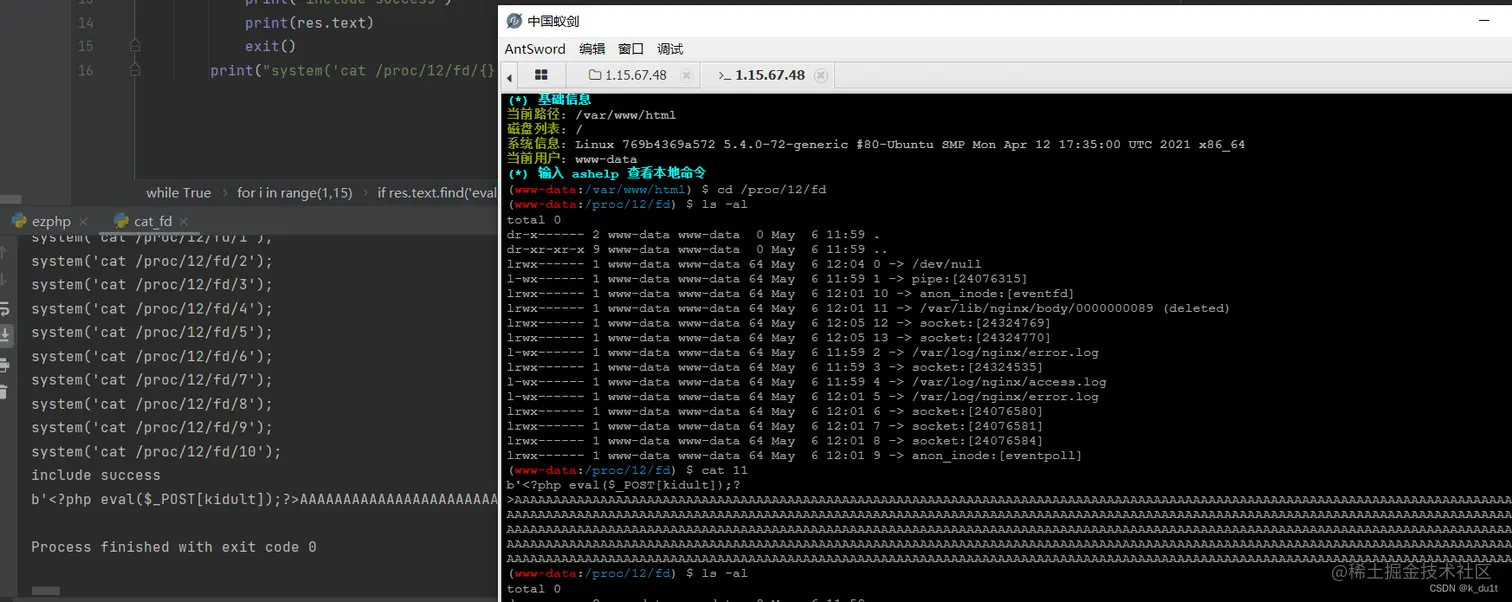The height and width of the screenshot is (602, 1512).
Task: Click listing row '9 -> anon_inode:[eventpoll]'
Action: click(794, 455)
